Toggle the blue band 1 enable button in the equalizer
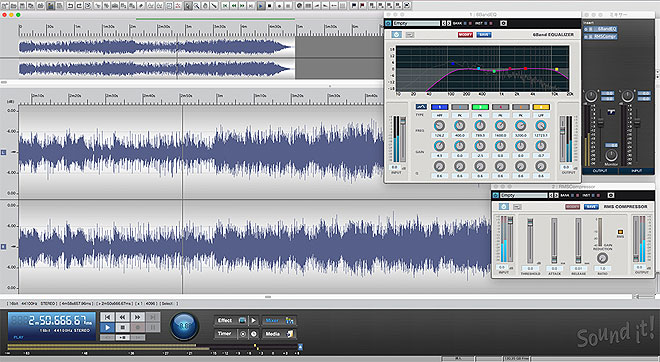This screenshot has width=660, height=362. point(439,107)
